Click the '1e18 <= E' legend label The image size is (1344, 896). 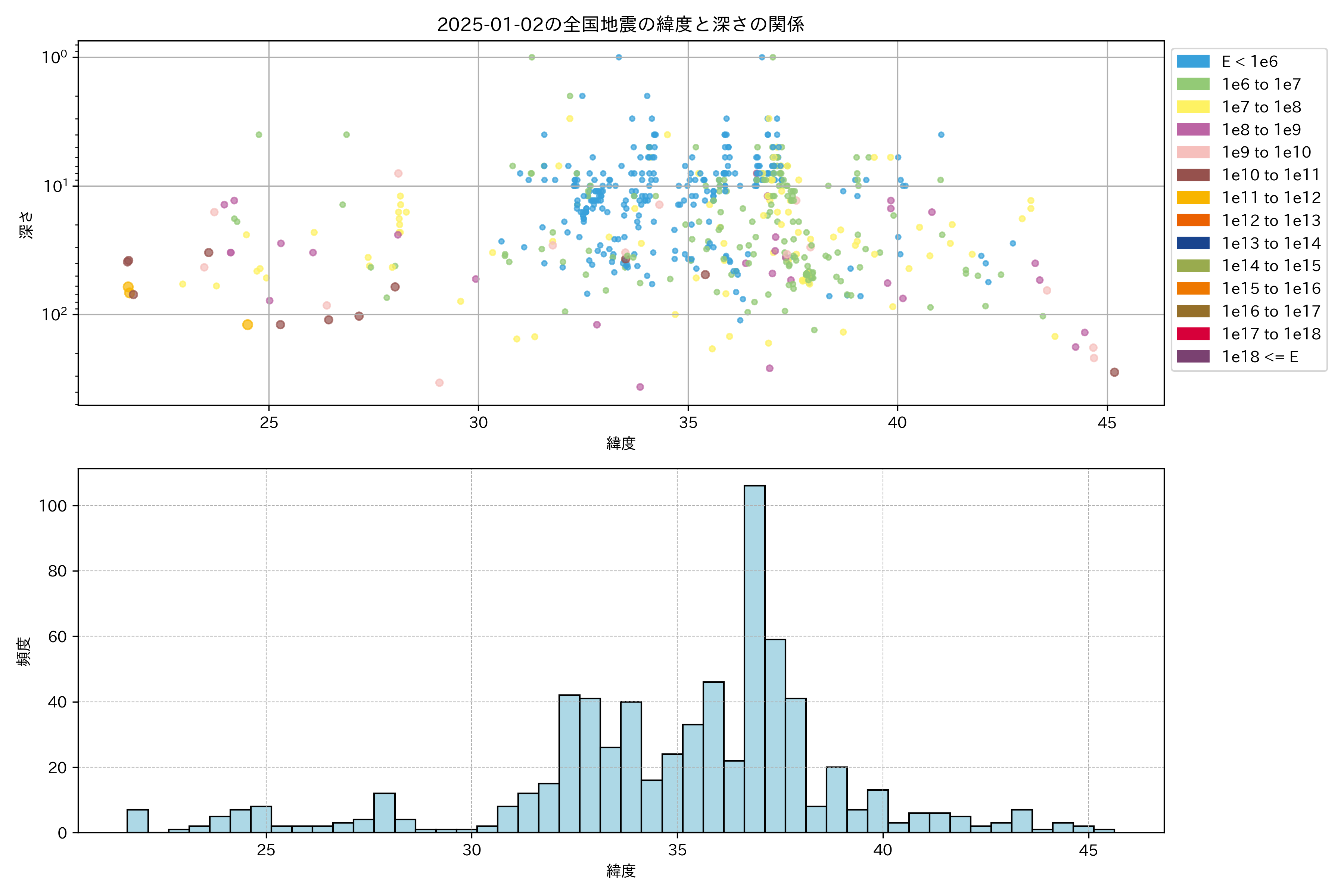click(x=1260, y=357)
